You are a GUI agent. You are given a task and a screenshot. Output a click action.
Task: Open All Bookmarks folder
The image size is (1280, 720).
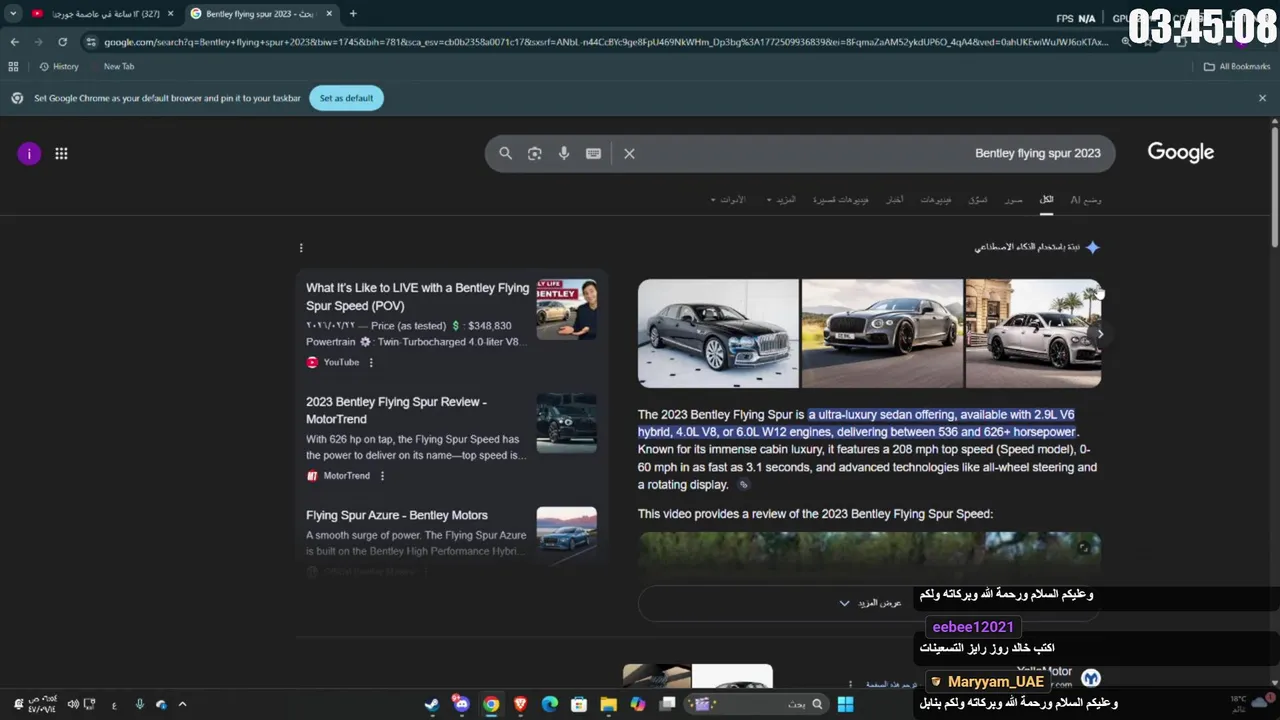point(1236,66)
